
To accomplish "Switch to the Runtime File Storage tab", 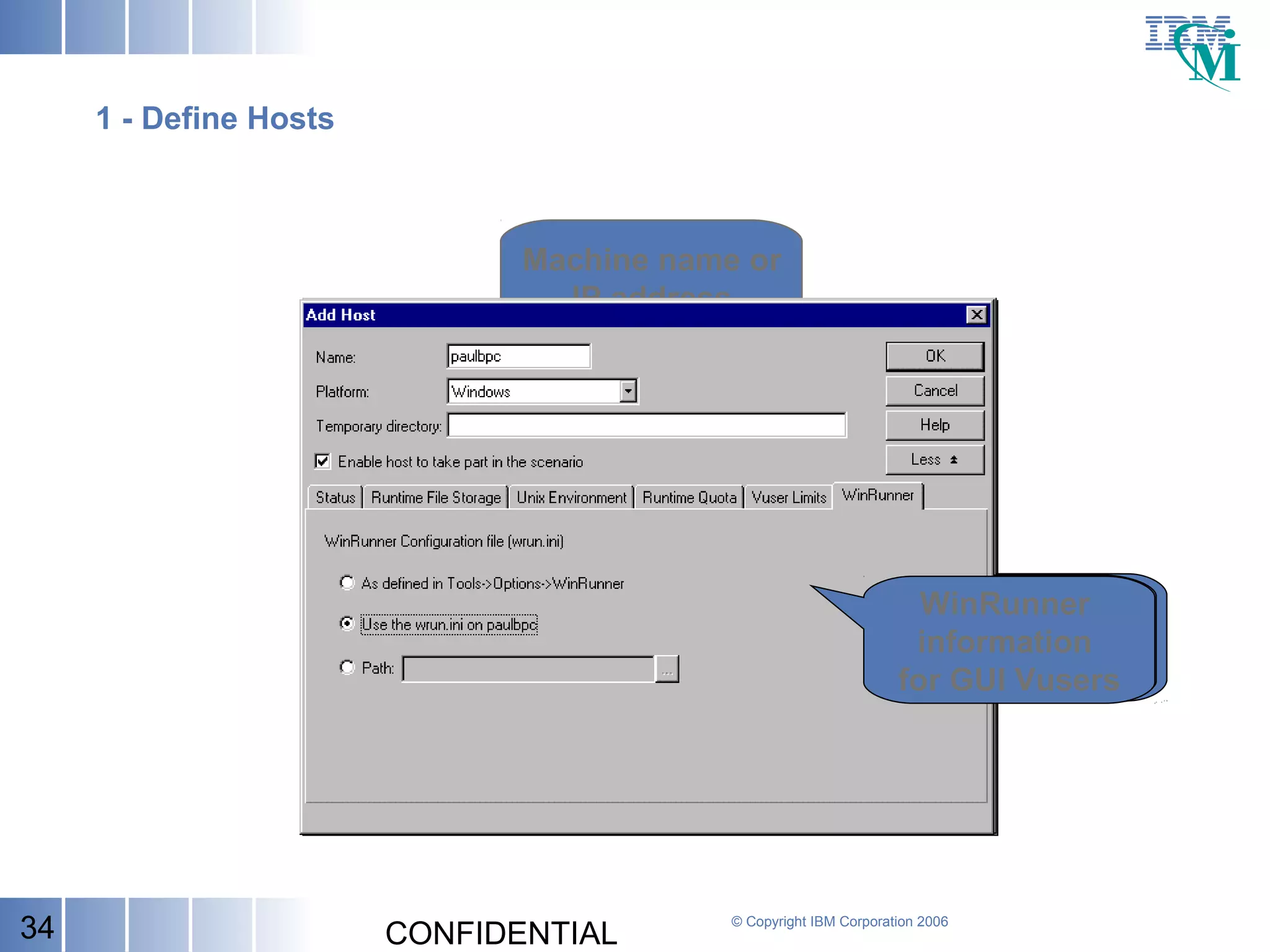I will click(436, 498).
